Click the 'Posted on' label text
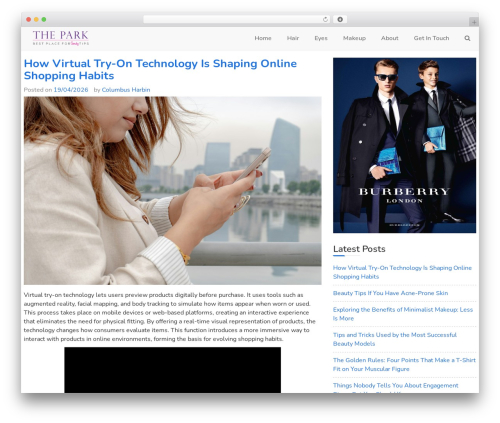 (x=38, y=90)
